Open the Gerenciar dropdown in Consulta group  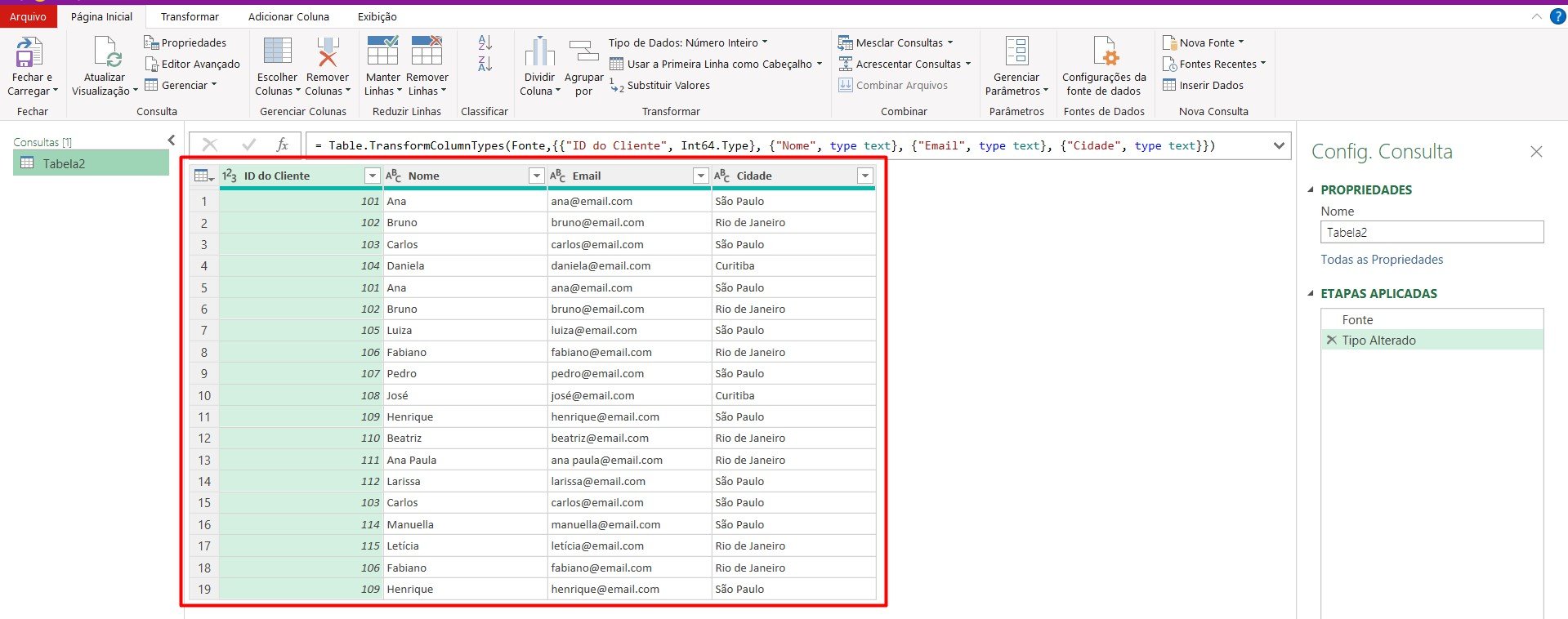(181, 85)
